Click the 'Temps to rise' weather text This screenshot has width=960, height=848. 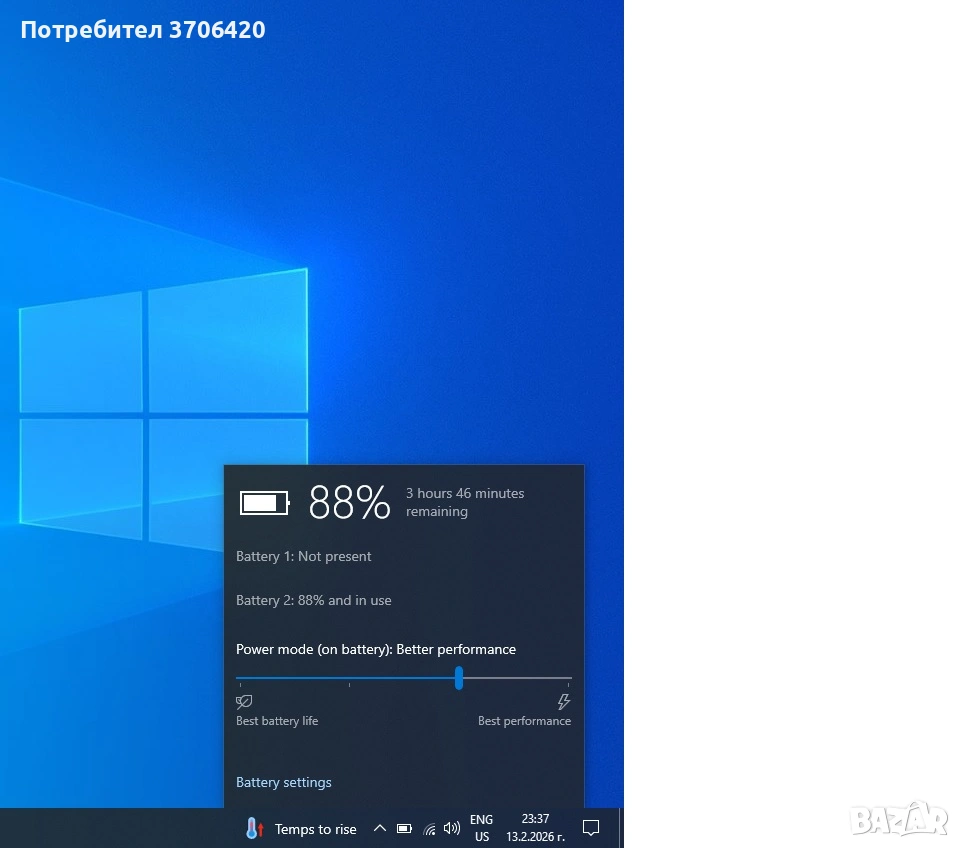tap(315, 829)
